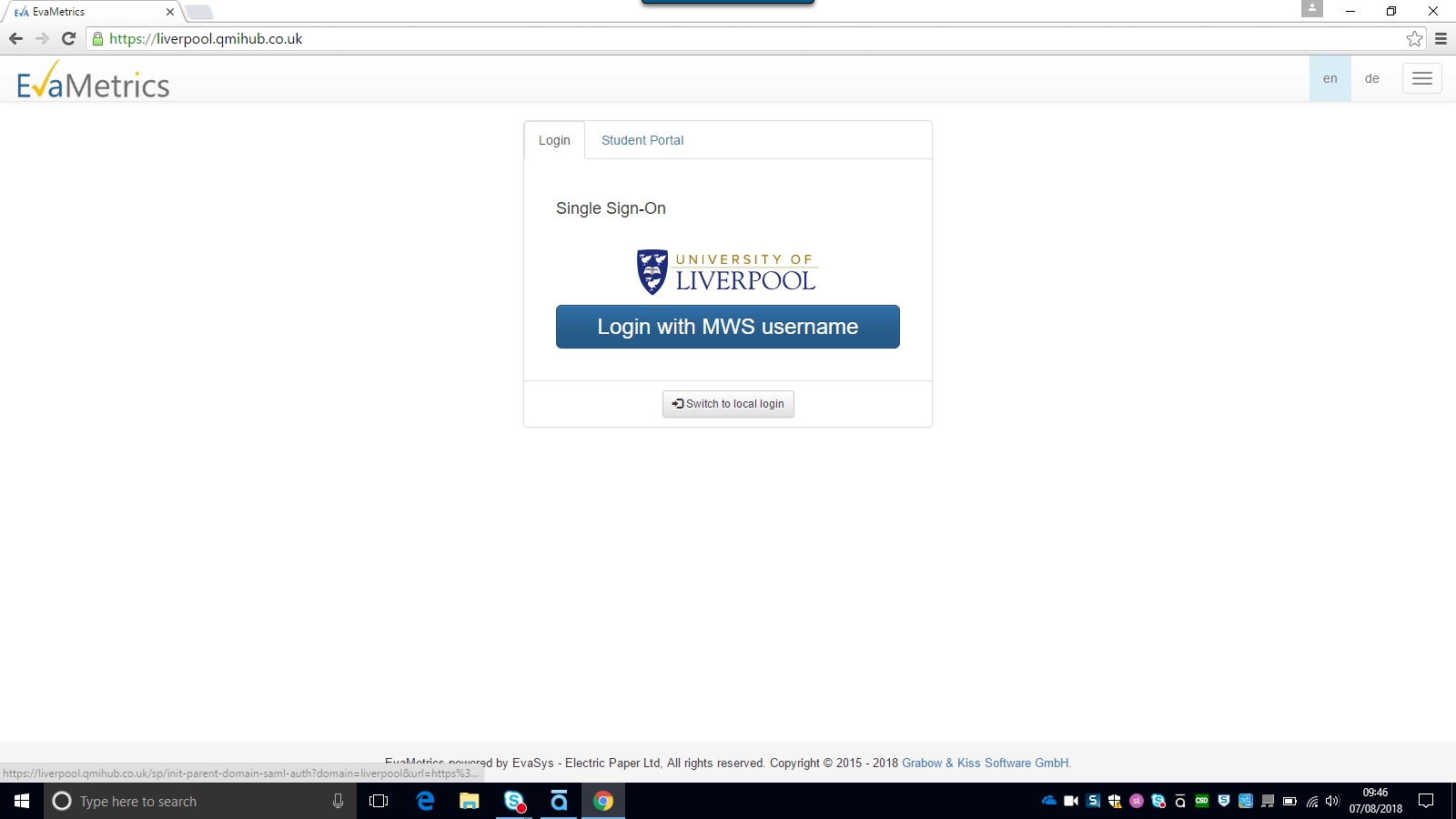1456x819 pixels.
Task: Click the University of Liverpool logo
Action: point(726,272)
